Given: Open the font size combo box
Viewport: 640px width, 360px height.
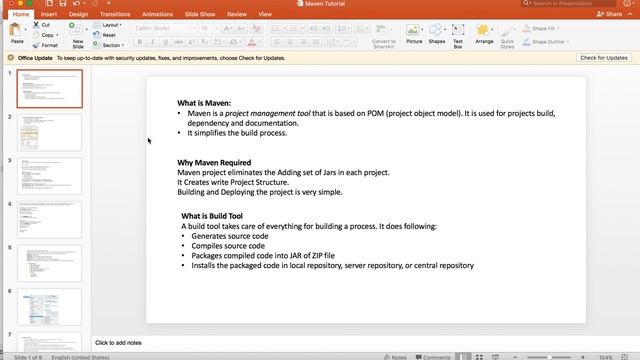Looking at the screenshot, I should click(x=209, y=28).
